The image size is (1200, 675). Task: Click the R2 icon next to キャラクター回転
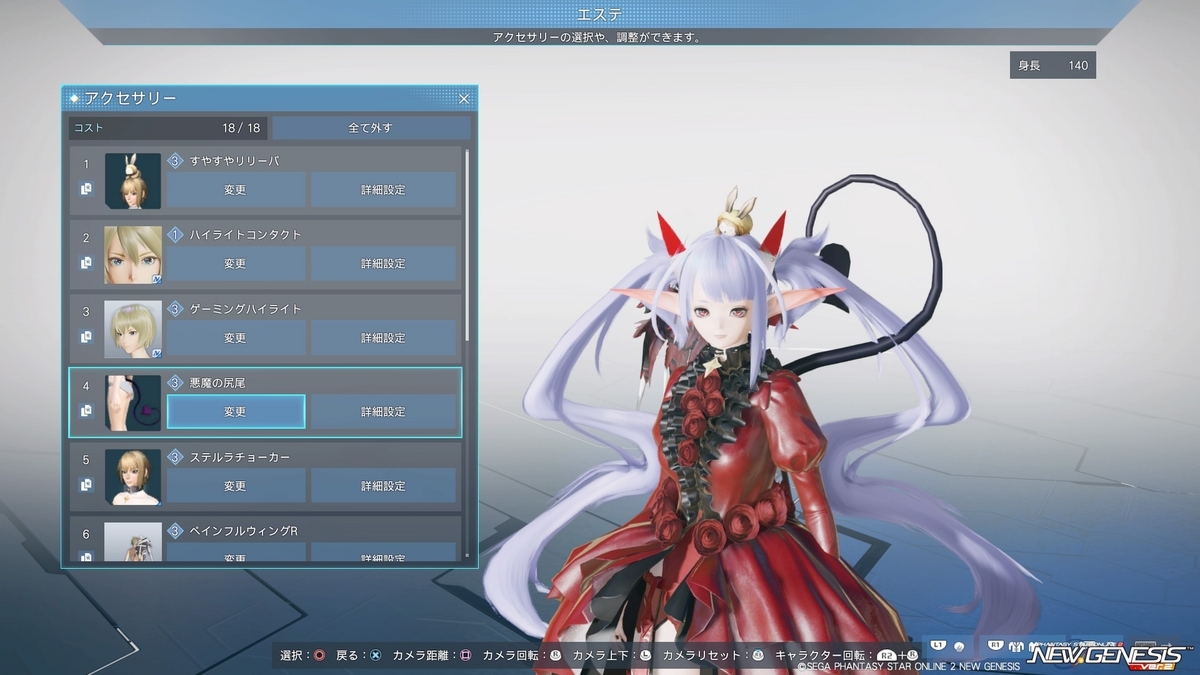(x=885, y=656)
